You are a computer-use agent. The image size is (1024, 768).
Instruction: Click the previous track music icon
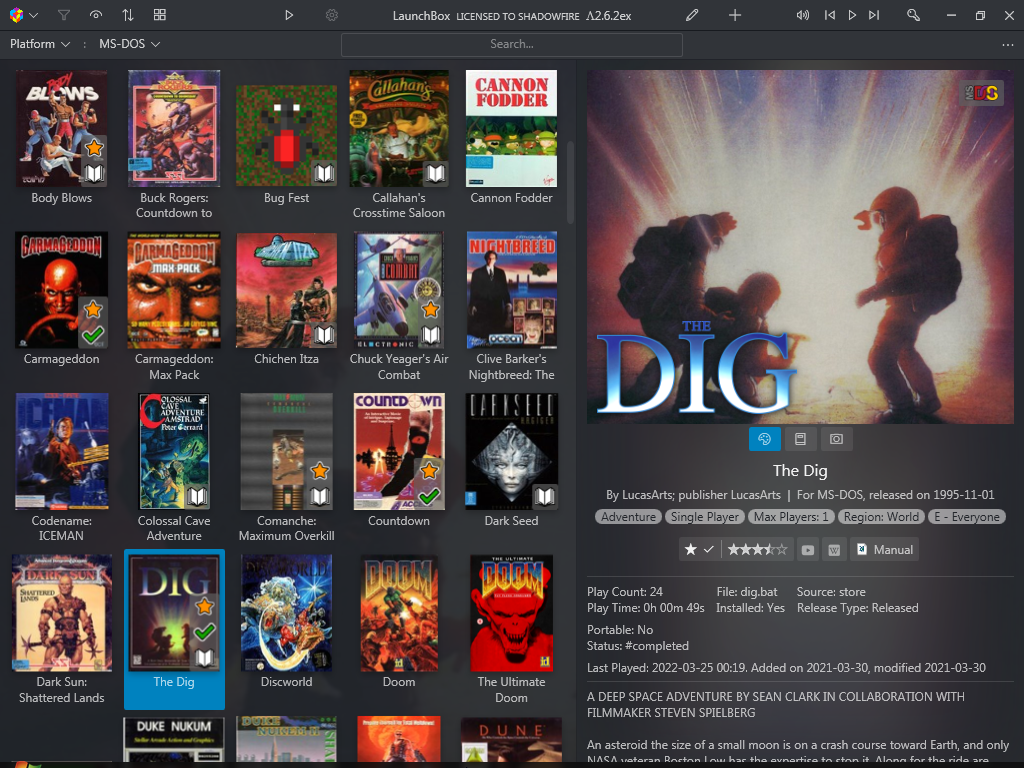coord(829,15)
